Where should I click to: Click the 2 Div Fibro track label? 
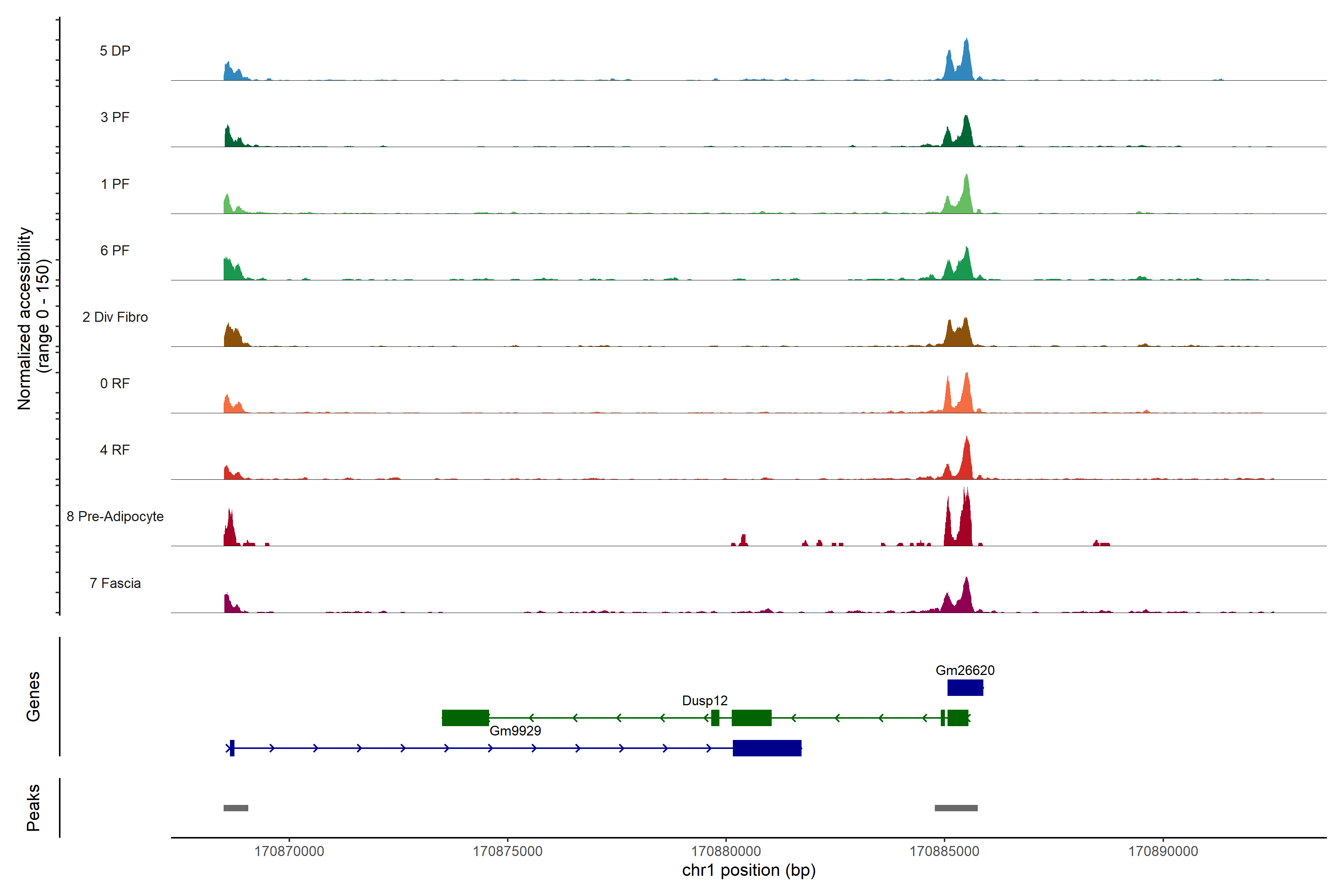[115, 317]
